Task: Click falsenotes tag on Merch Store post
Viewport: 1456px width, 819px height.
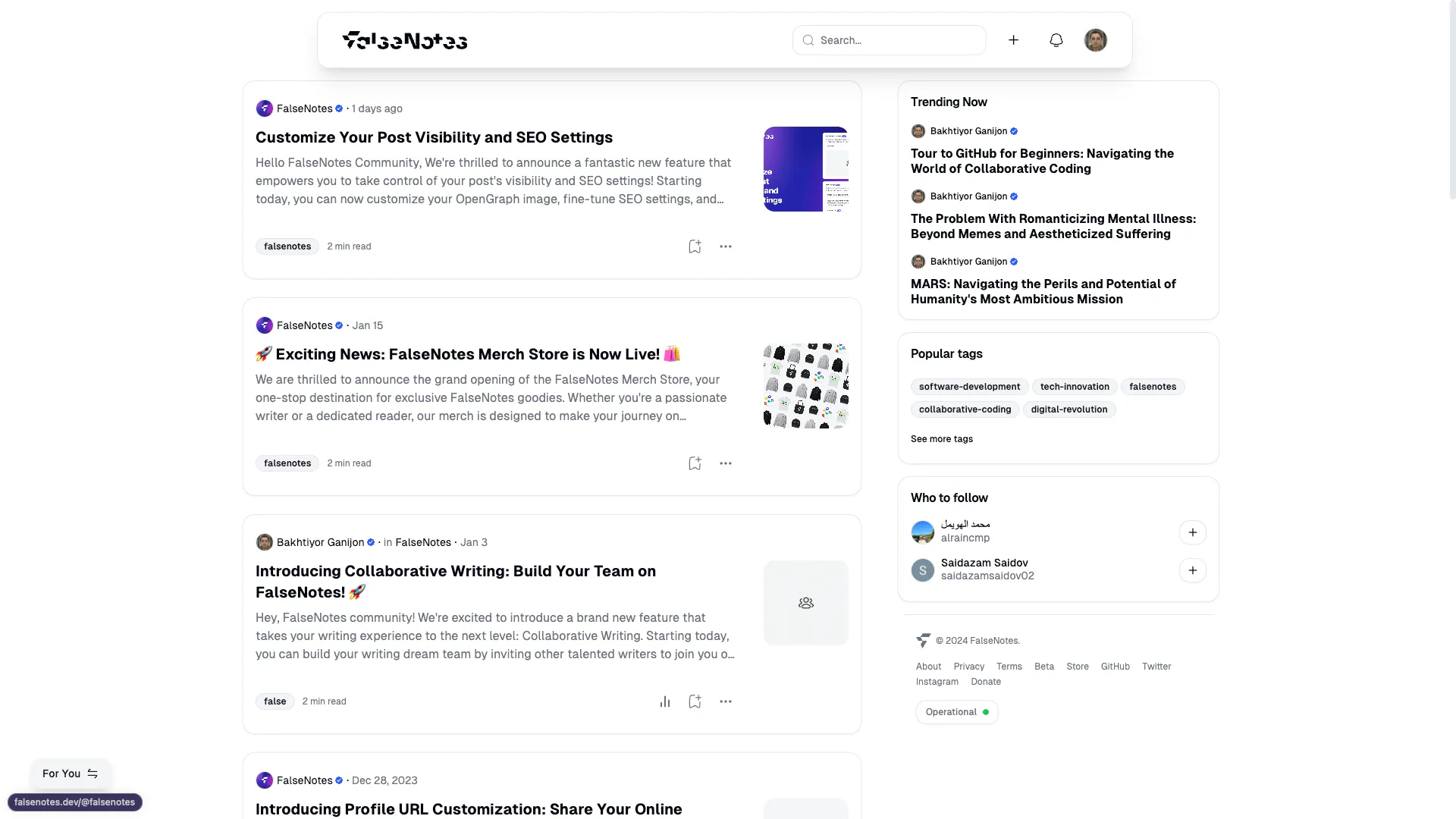Action: 287,463
